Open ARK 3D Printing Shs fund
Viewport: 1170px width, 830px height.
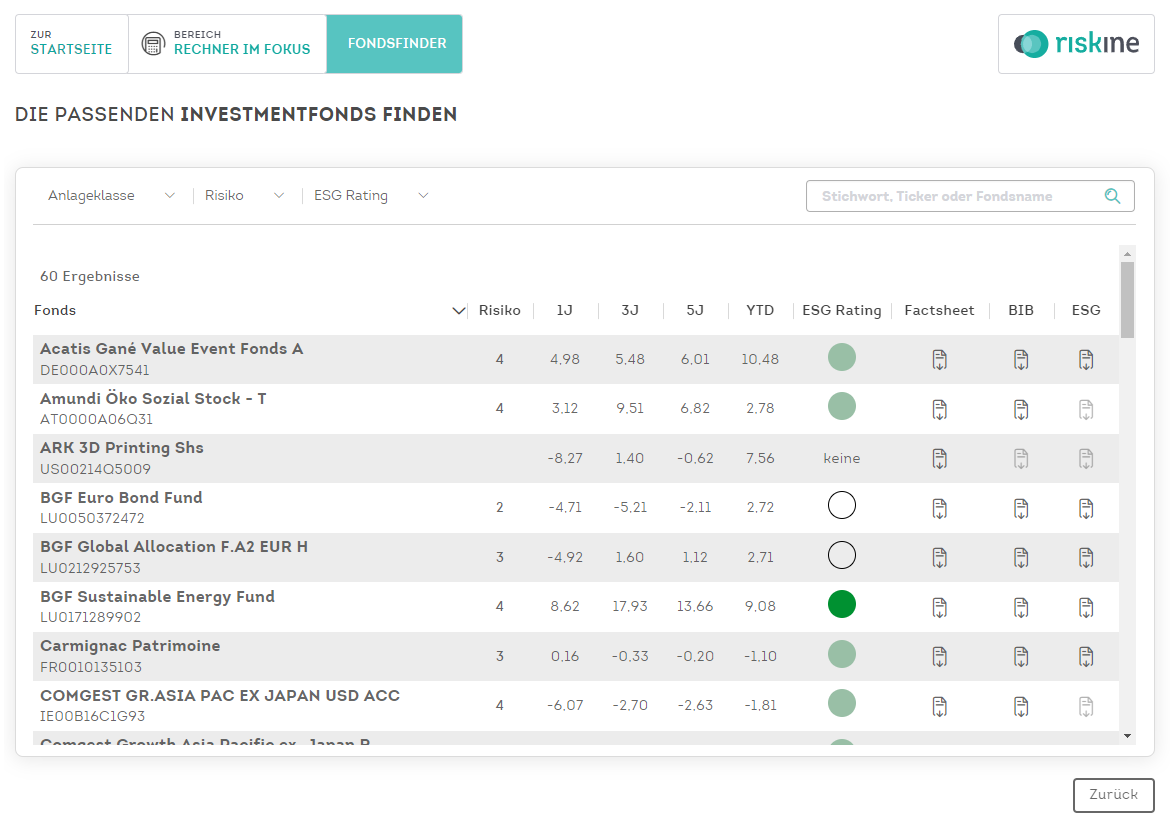[x=122, y=448]
